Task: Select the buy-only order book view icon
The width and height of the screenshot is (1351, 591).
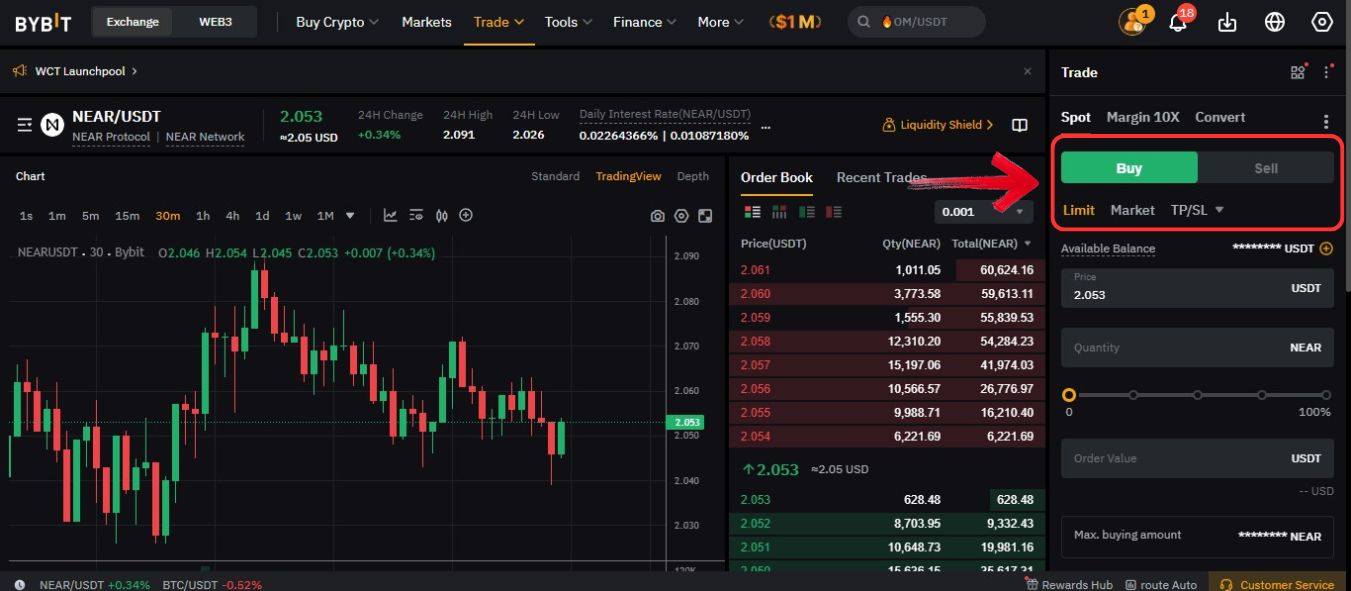Action: coord(806,212)
